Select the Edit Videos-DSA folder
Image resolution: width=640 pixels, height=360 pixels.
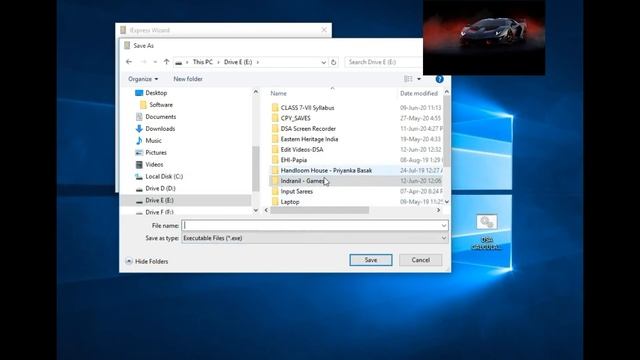[302, 149]
